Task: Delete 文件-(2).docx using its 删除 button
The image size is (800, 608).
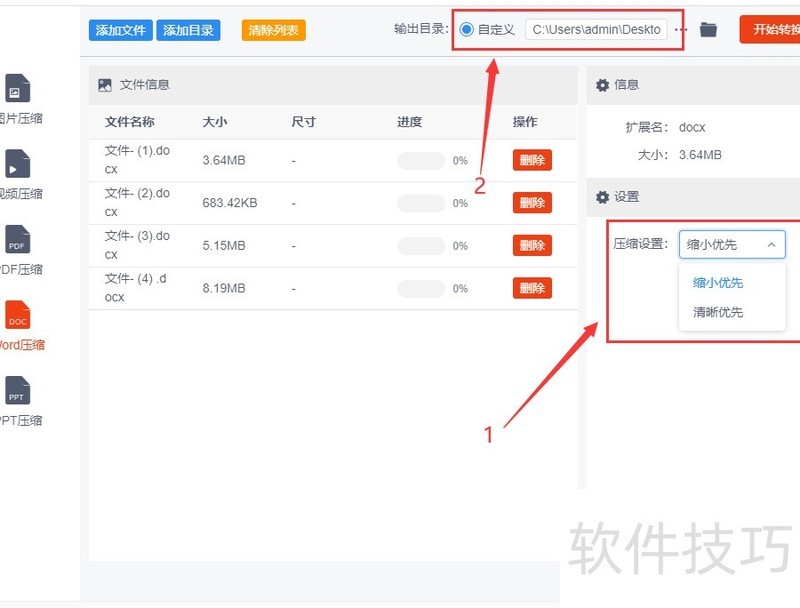Action: pyautogui.click(x=531, y=202)
